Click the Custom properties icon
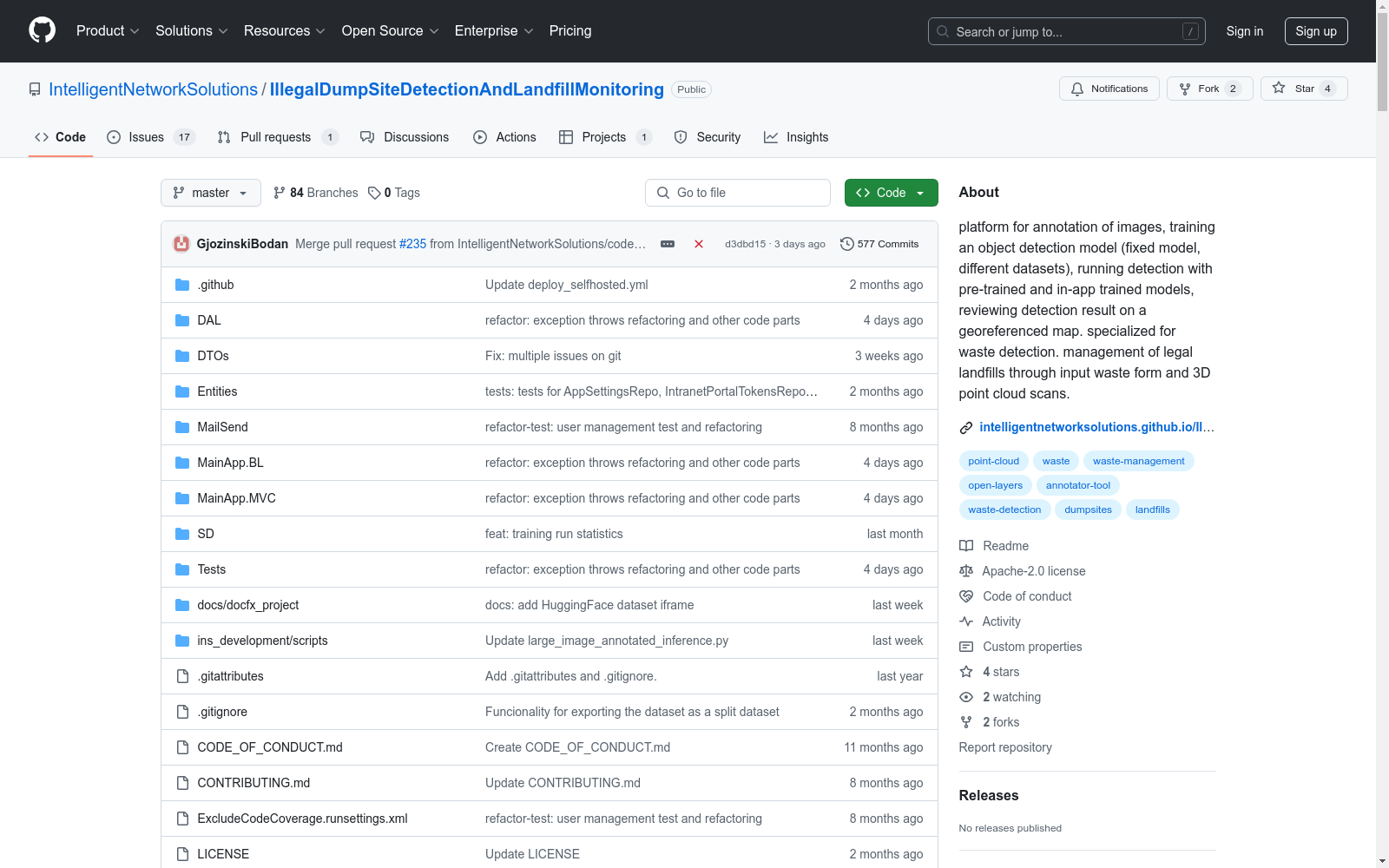 click(966, 647)
